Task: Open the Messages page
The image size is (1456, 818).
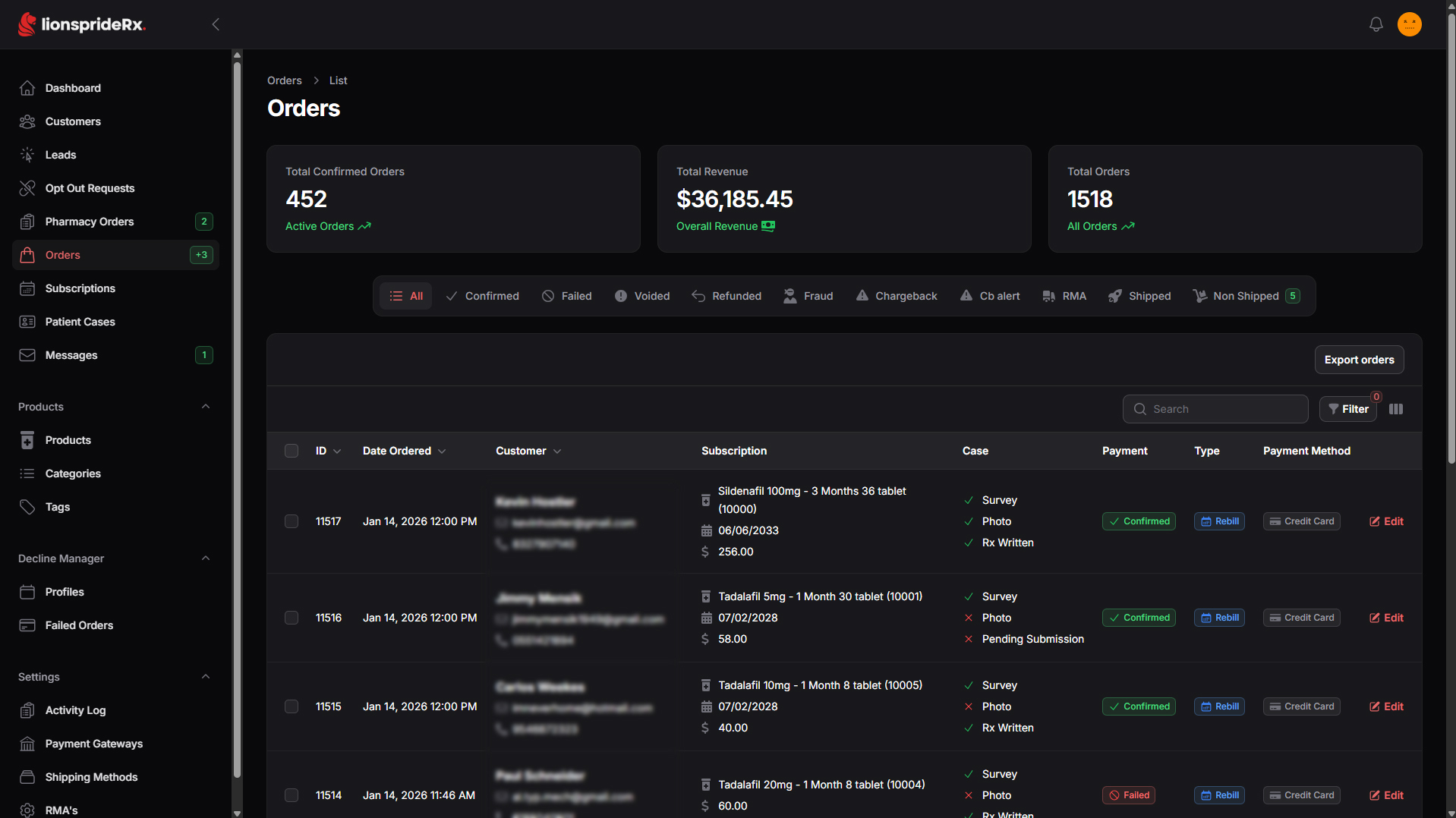Action: point(115,355)
